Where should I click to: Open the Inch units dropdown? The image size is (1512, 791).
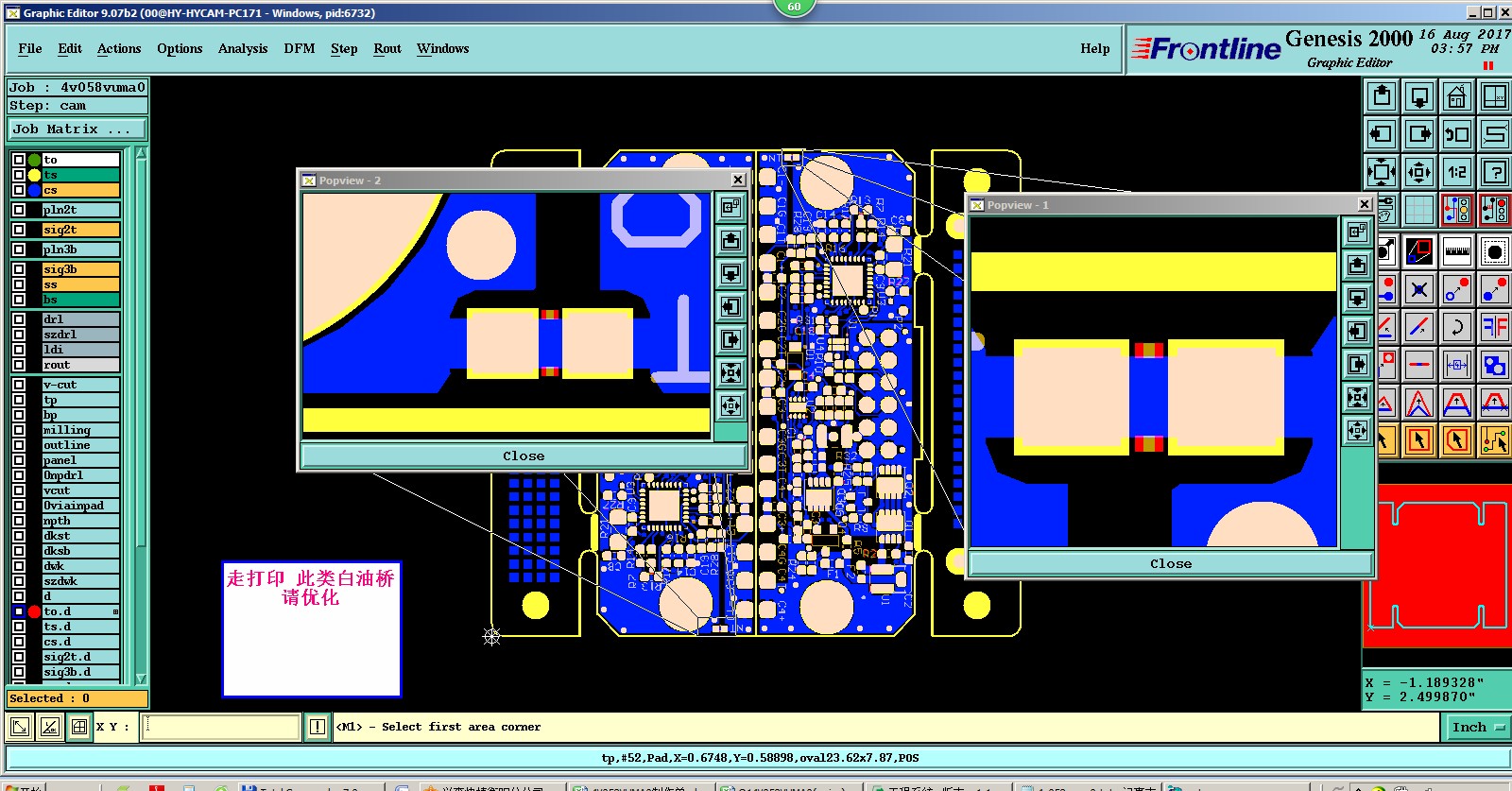pyautogui.click(x=1477, y=727)
